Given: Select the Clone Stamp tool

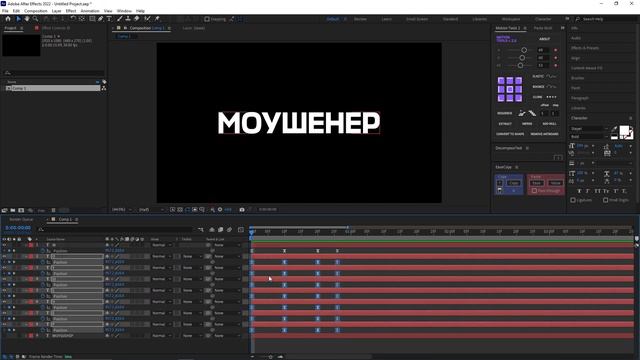Looking at the screenshot, I should (x=128, y=19).
